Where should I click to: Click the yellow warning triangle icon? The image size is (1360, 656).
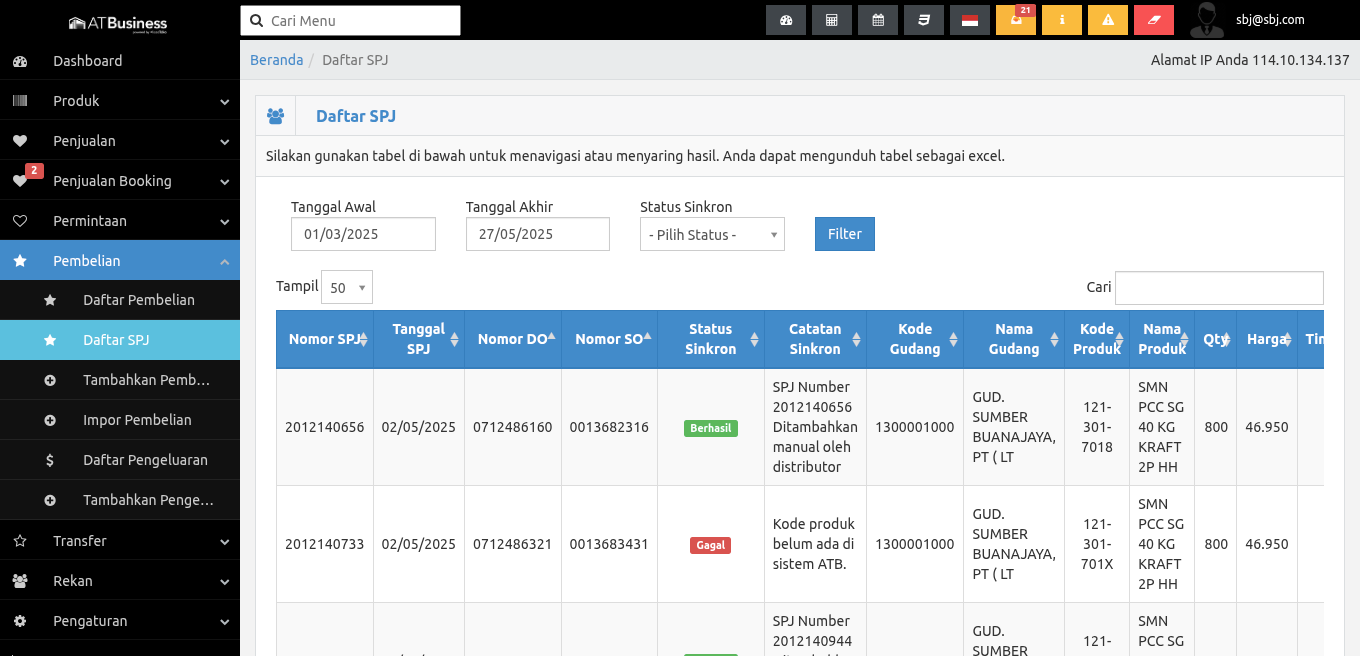click(1108, 20)
